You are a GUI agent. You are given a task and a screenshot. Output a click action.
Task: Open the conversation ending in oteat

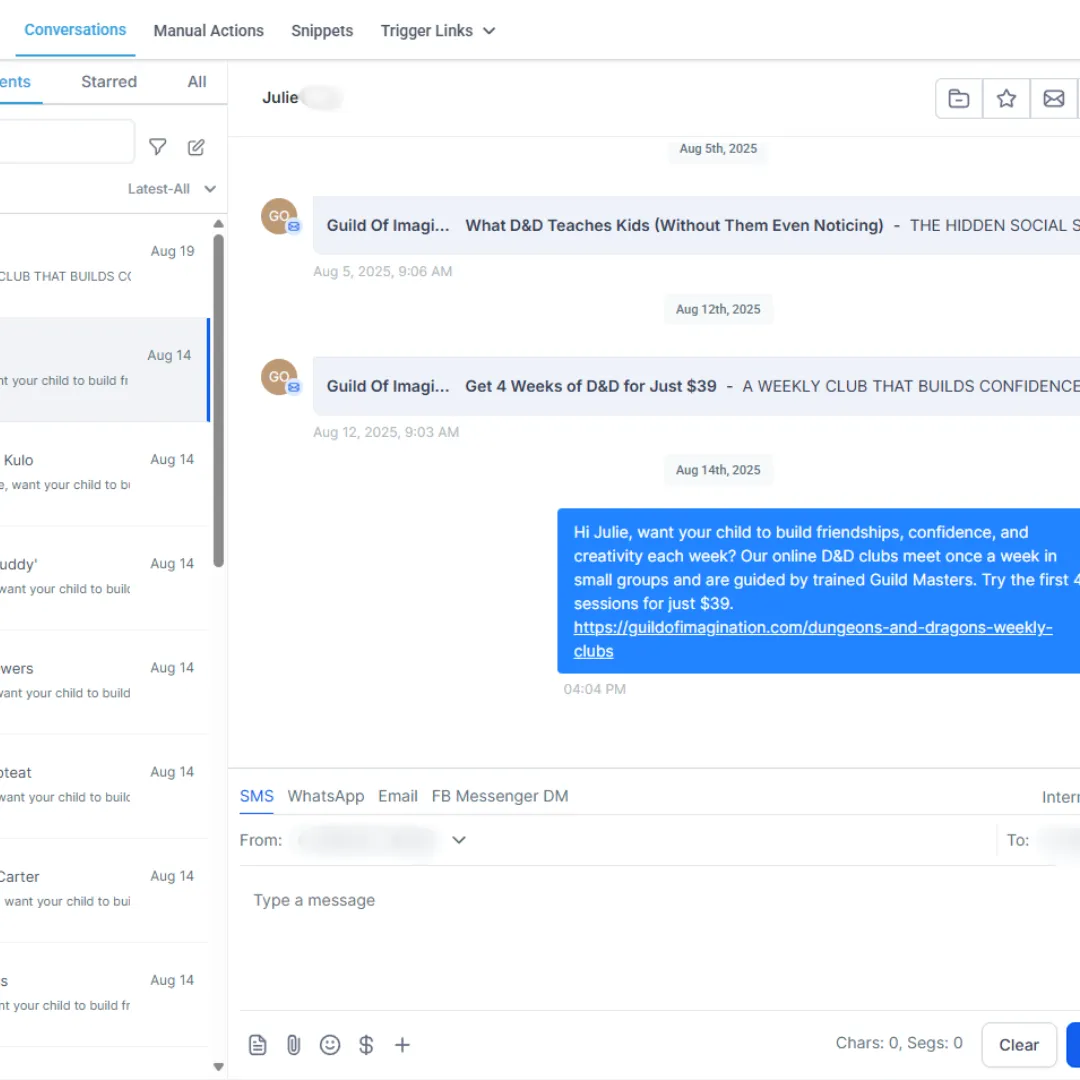tap(104, 785)
